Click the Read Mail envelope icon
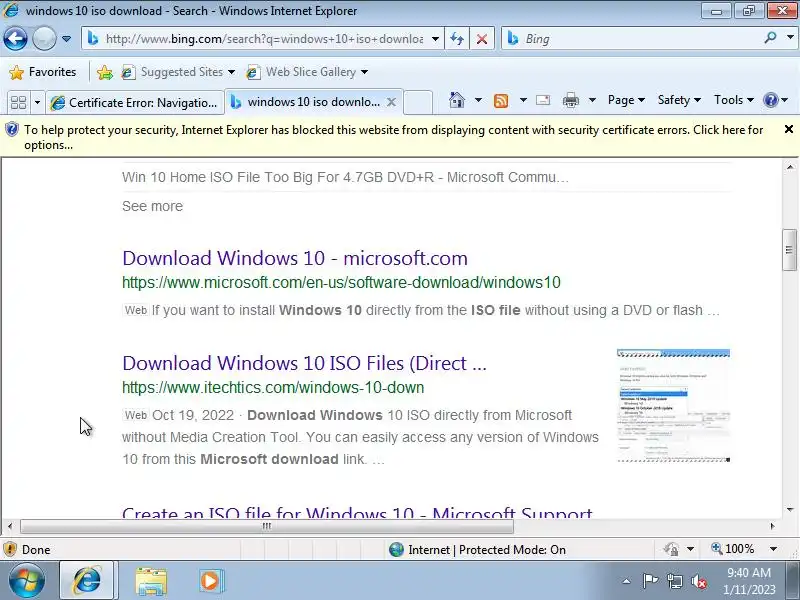The height and width of the screenshot is (600, 800). pyautogui.click(x=543, y=100)
